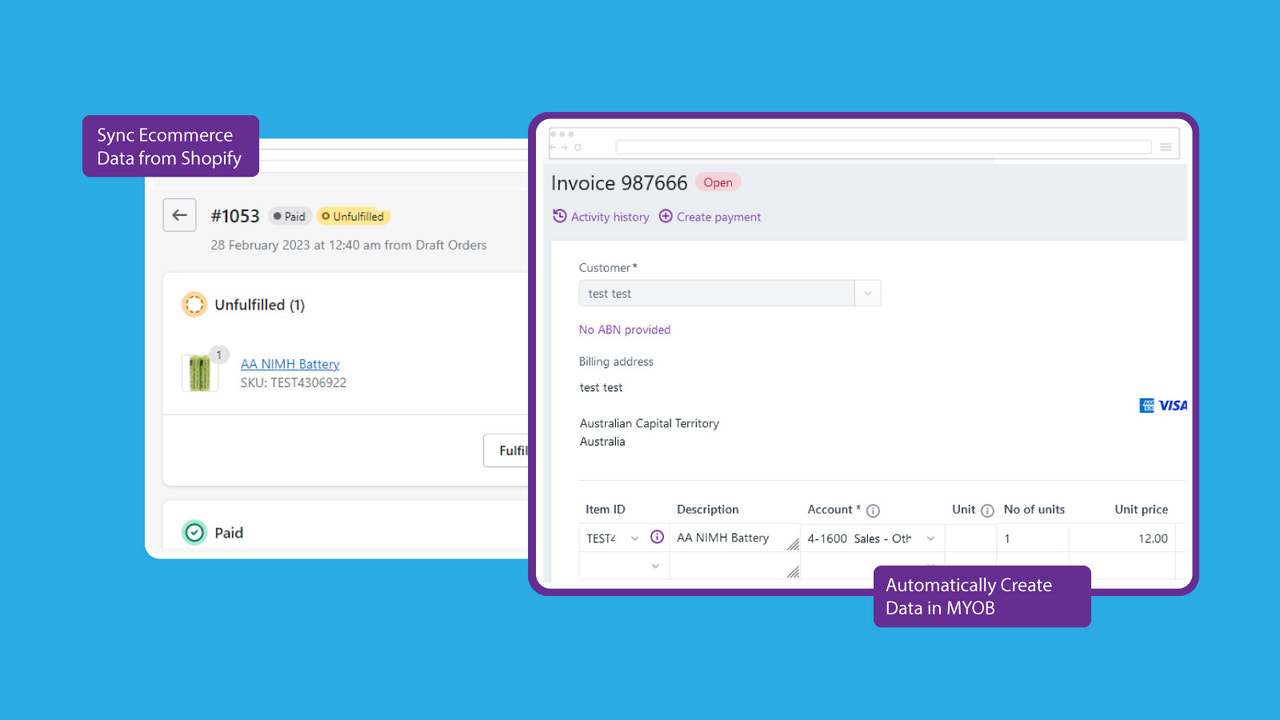Click the empty Description field in second row
Image resolution: width=1280 pixels, height=720 pixels.
(x=735, y=566)
